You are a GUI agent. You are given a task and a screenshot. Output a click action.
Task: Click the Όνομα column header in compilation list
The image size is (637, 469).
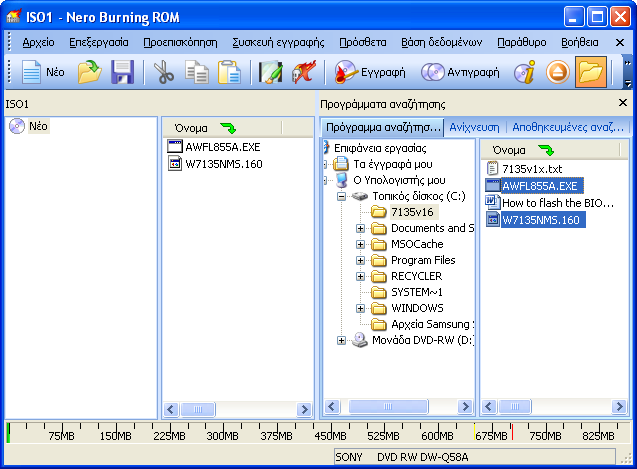pyautogui.click(x=222, y=128)
